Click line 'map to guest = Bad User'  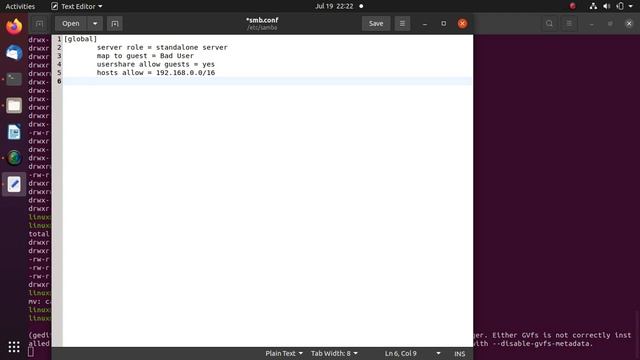coord(145,56)
